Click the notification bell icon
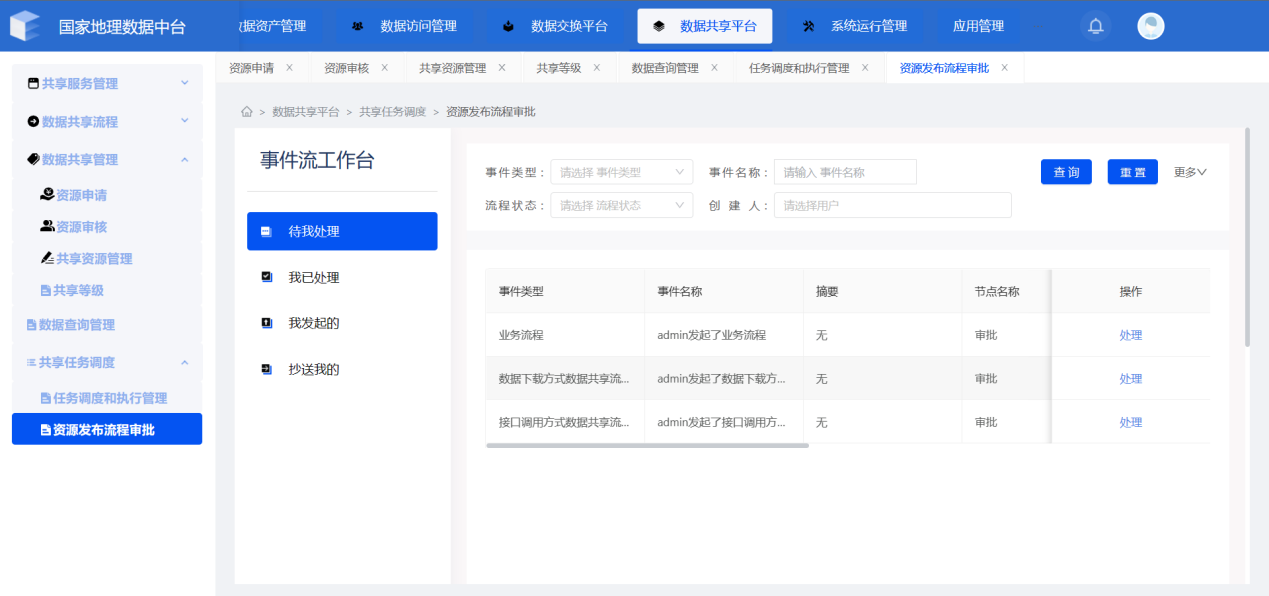 pos(1095,26)
